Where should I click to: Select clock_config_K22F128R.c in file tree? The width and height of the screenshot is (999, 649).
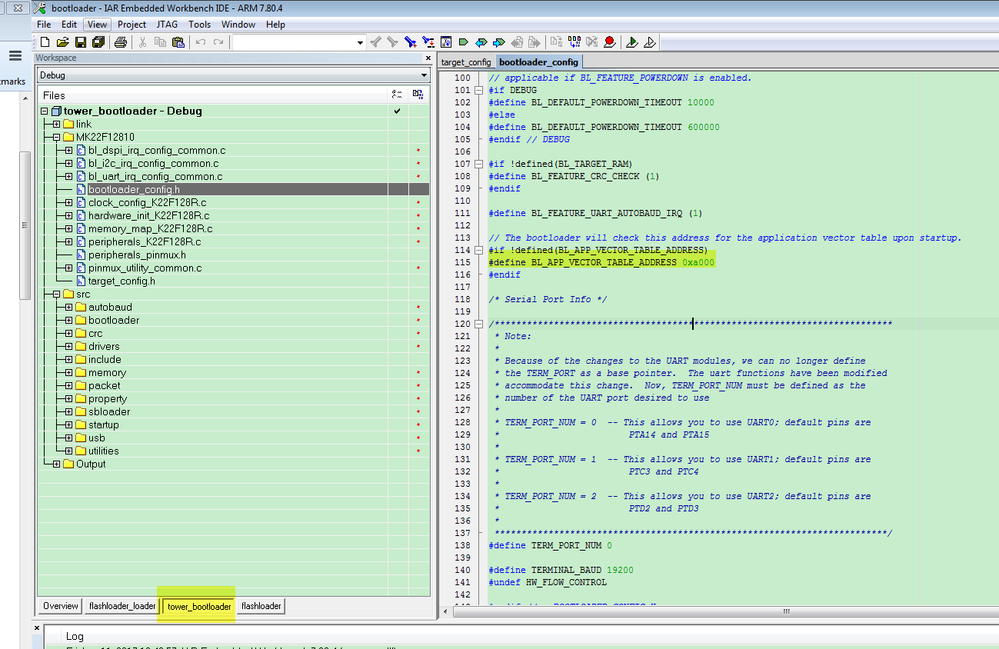147,202
